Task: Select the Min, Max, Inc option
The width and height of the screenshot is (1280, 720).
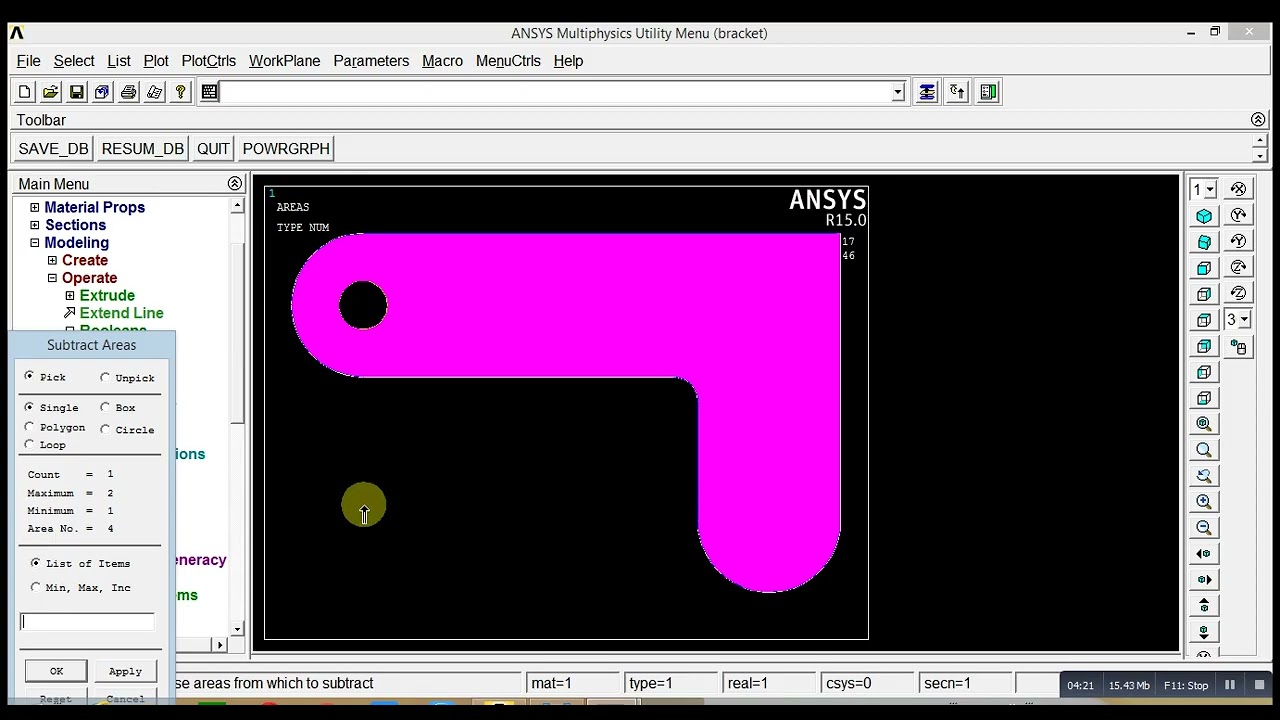Action: coord(36,587)
